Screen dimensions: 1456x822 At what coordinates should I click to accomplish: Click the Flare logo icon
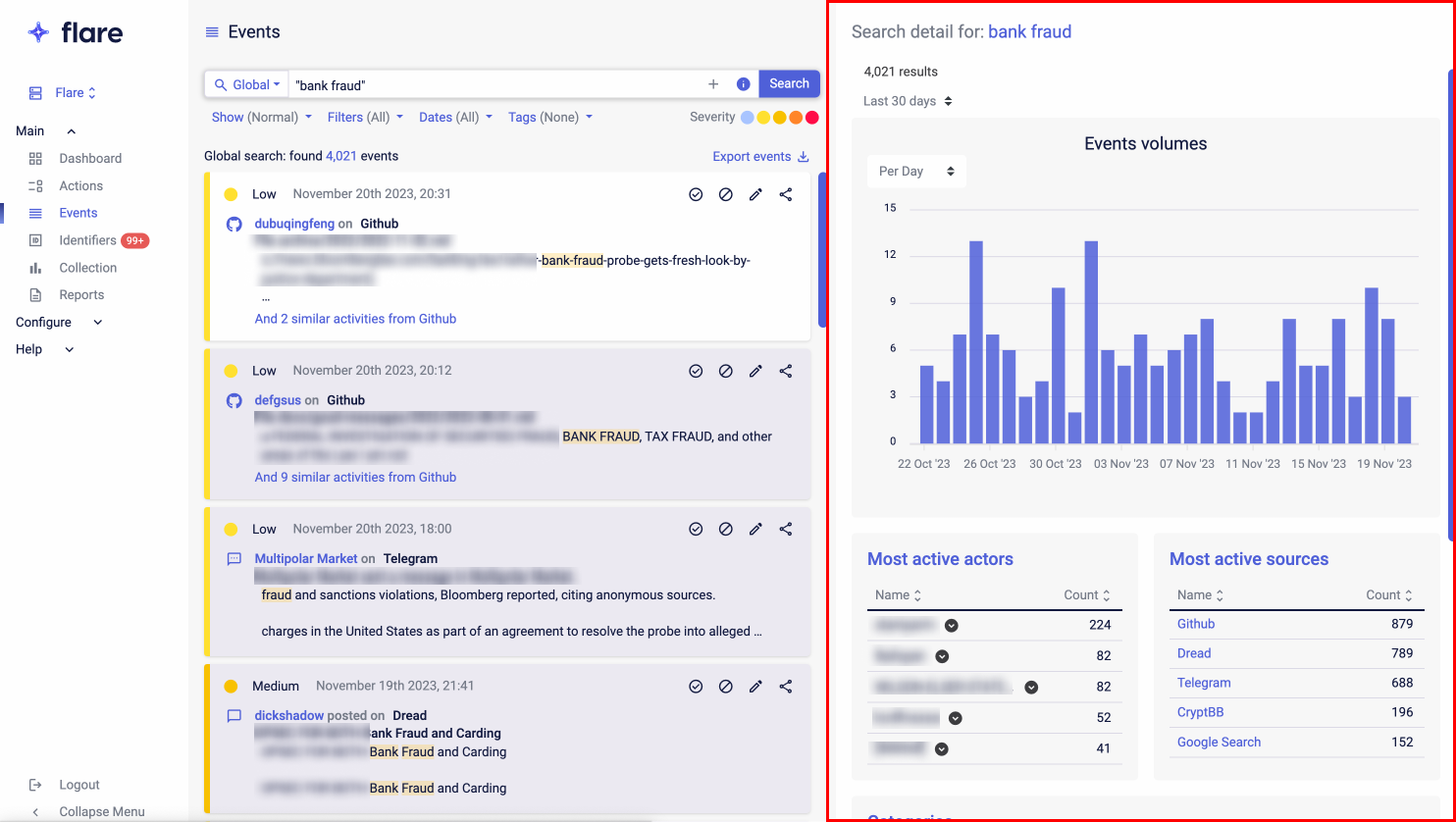click(x=38, y=32)
